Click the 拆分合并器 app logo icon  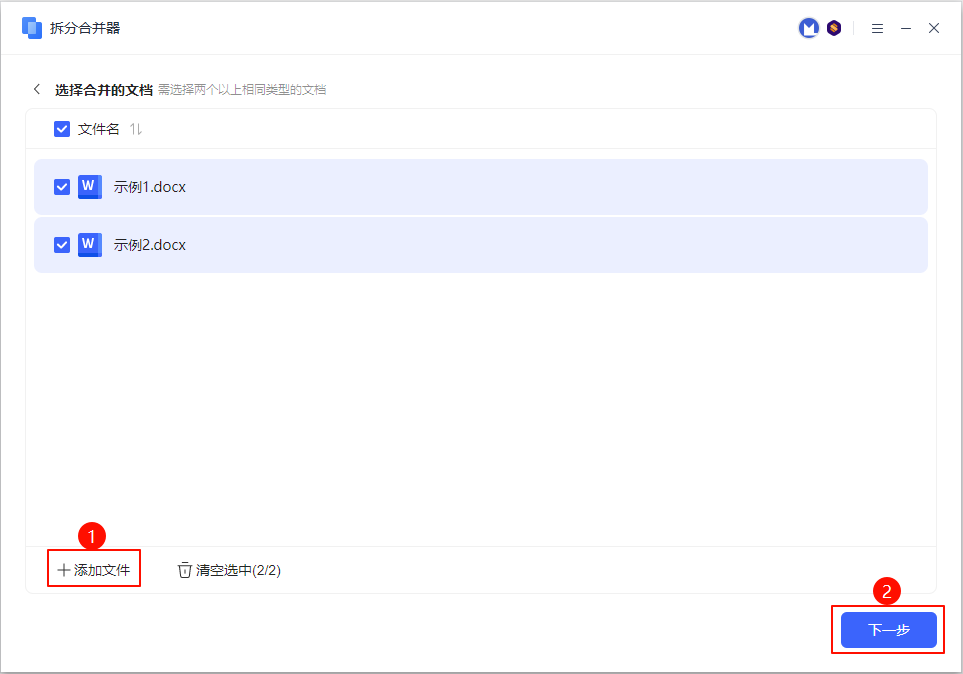[32, 28]
